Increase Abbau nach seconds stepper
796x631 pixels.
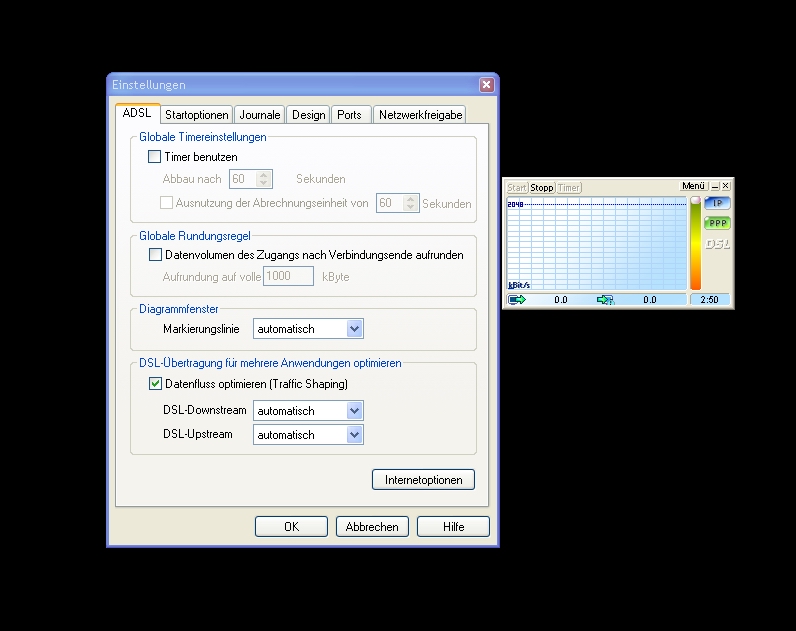pyautogui.click(x=263, y=175)
